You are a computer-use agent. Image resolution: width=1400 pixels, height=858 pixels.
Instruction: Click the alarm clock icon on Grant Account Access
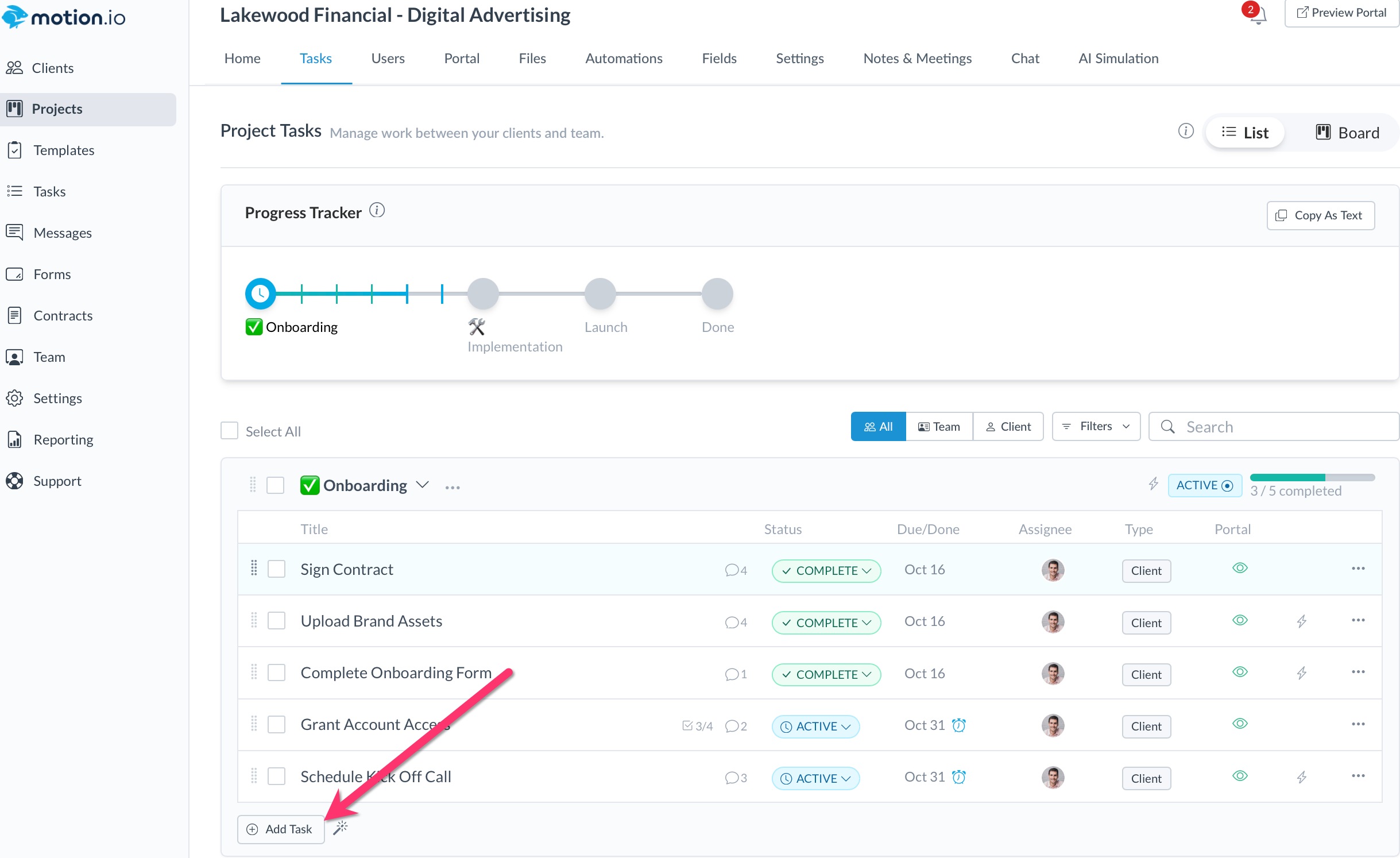point(958,725)
